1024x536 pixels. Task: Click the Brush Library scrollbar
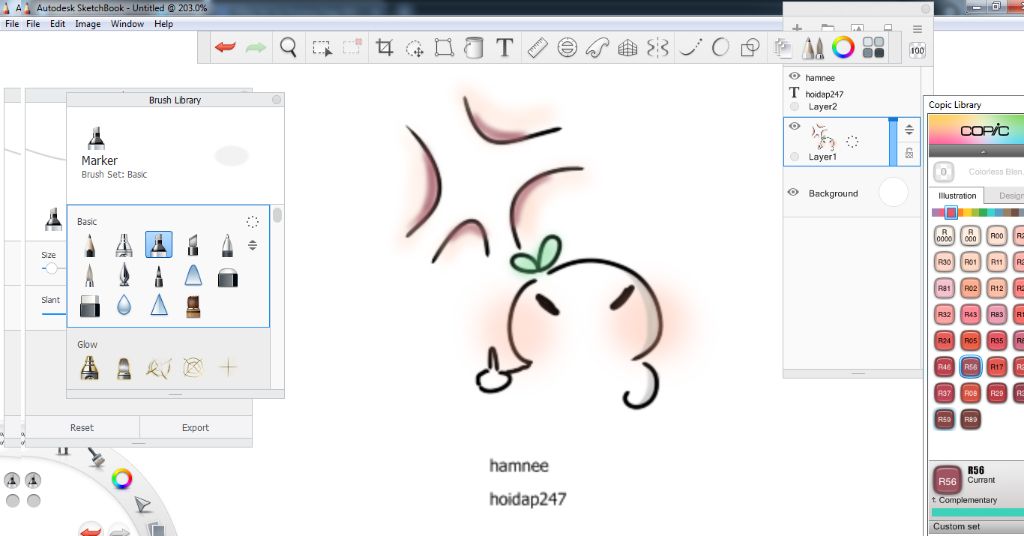[278, 215]
